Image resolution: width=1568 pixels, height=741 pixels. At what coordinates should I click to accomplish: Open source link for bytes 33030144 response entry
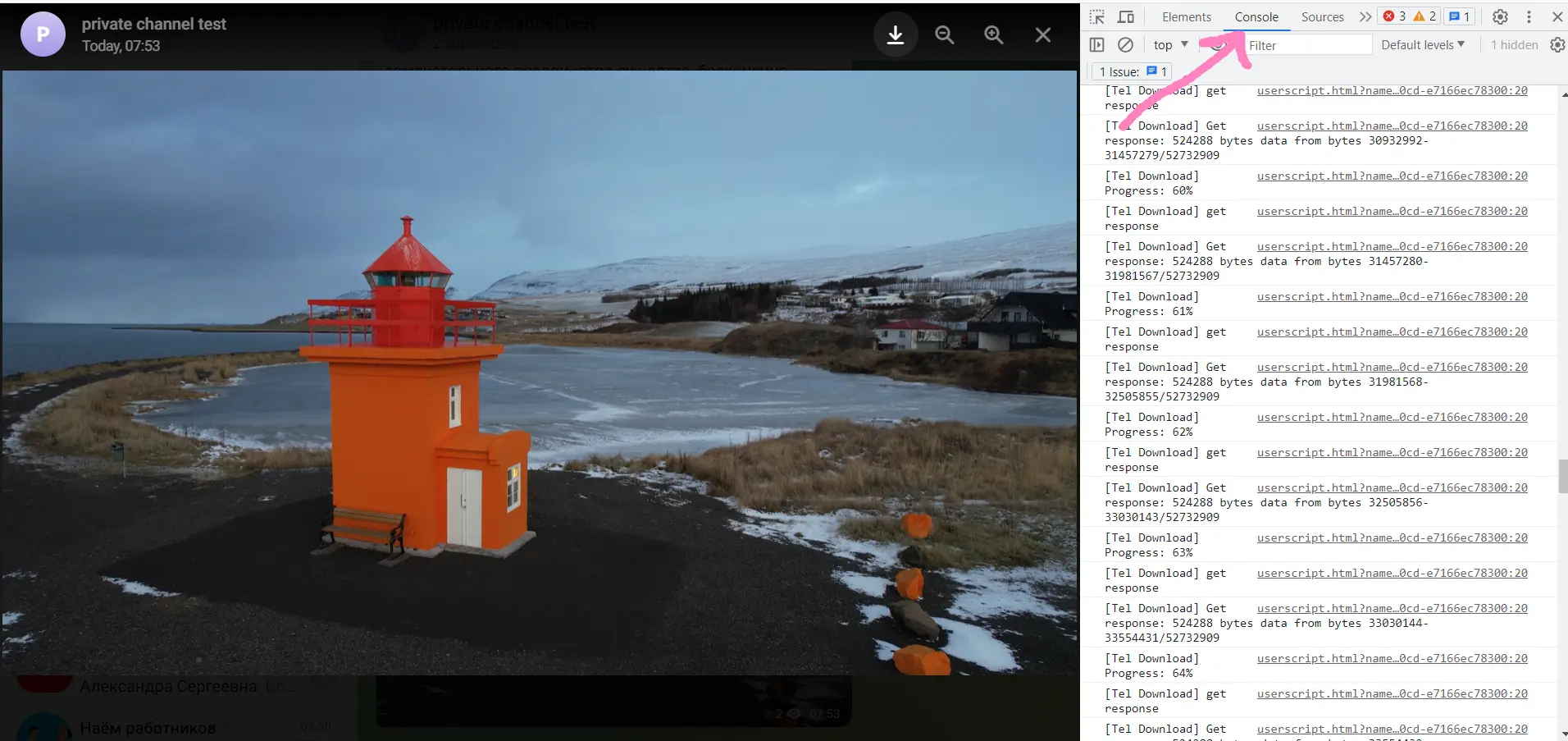click(x=1392, y=608)
